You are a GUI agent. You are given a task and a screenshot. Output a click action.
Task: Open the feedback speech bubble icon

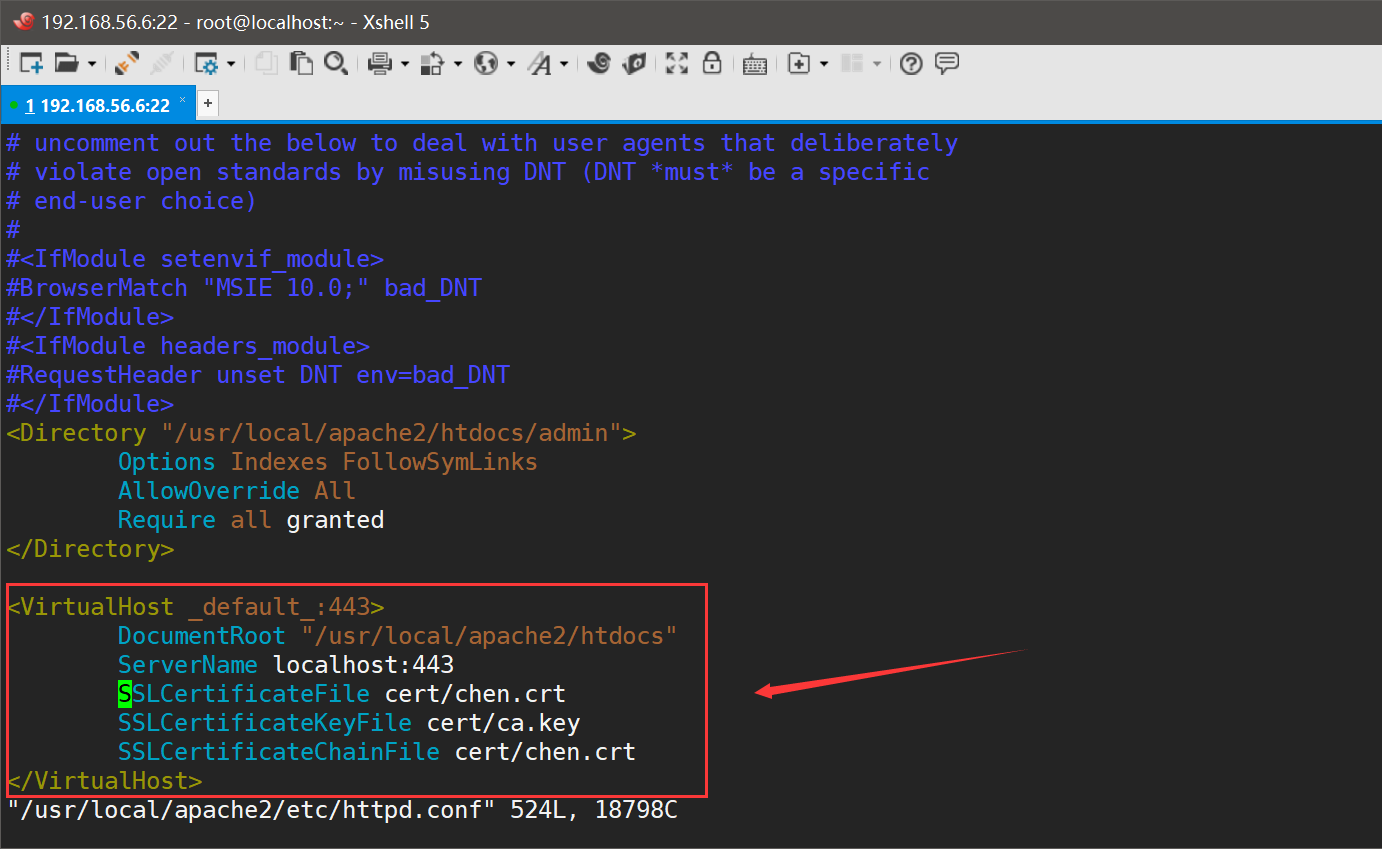coord(947,64)
